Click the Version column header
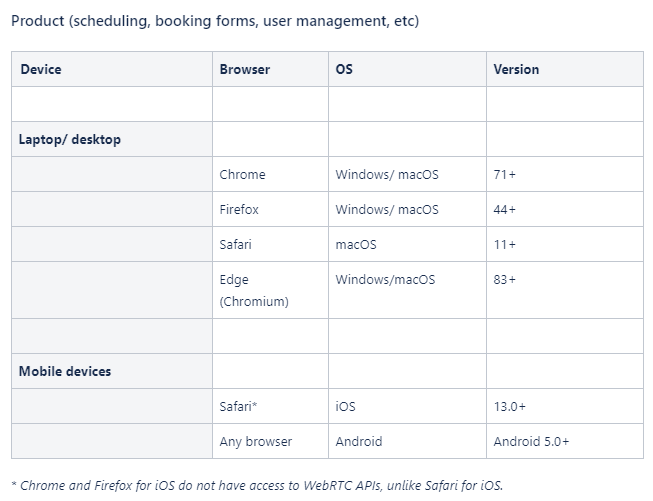 coord(516,70)
